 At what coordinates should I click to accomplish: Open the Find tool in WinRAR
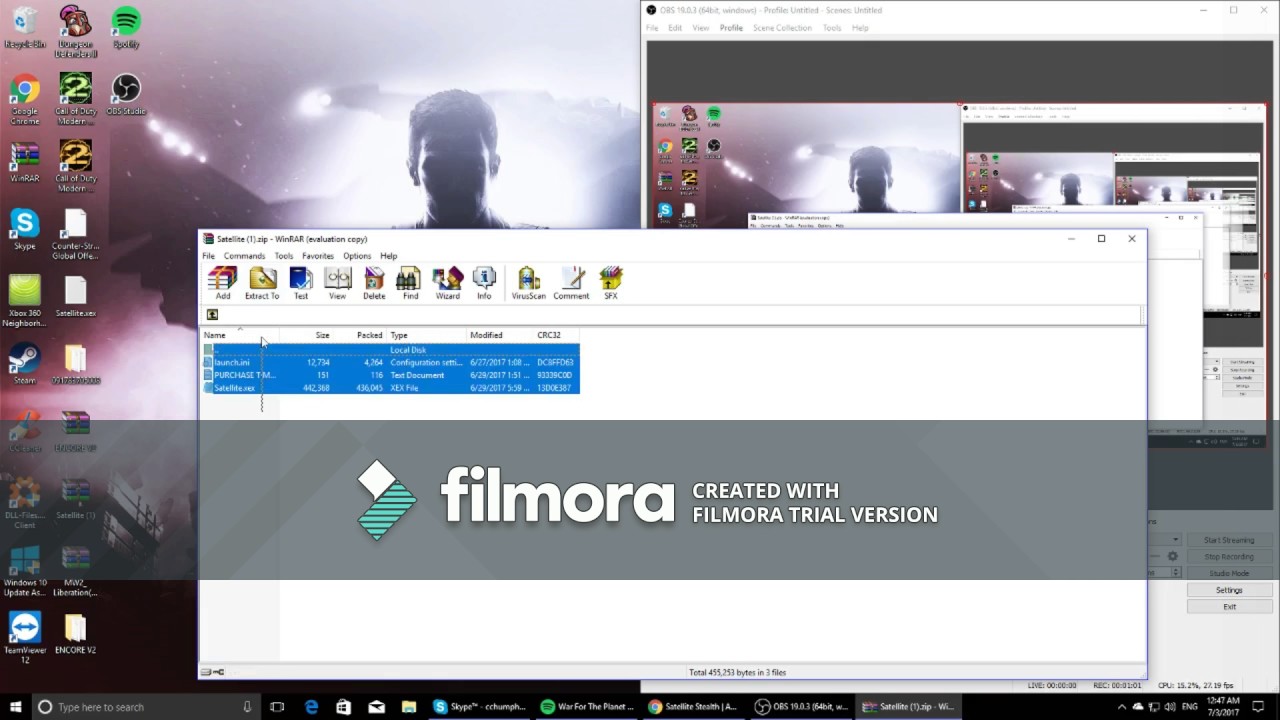tap(410, 283)
